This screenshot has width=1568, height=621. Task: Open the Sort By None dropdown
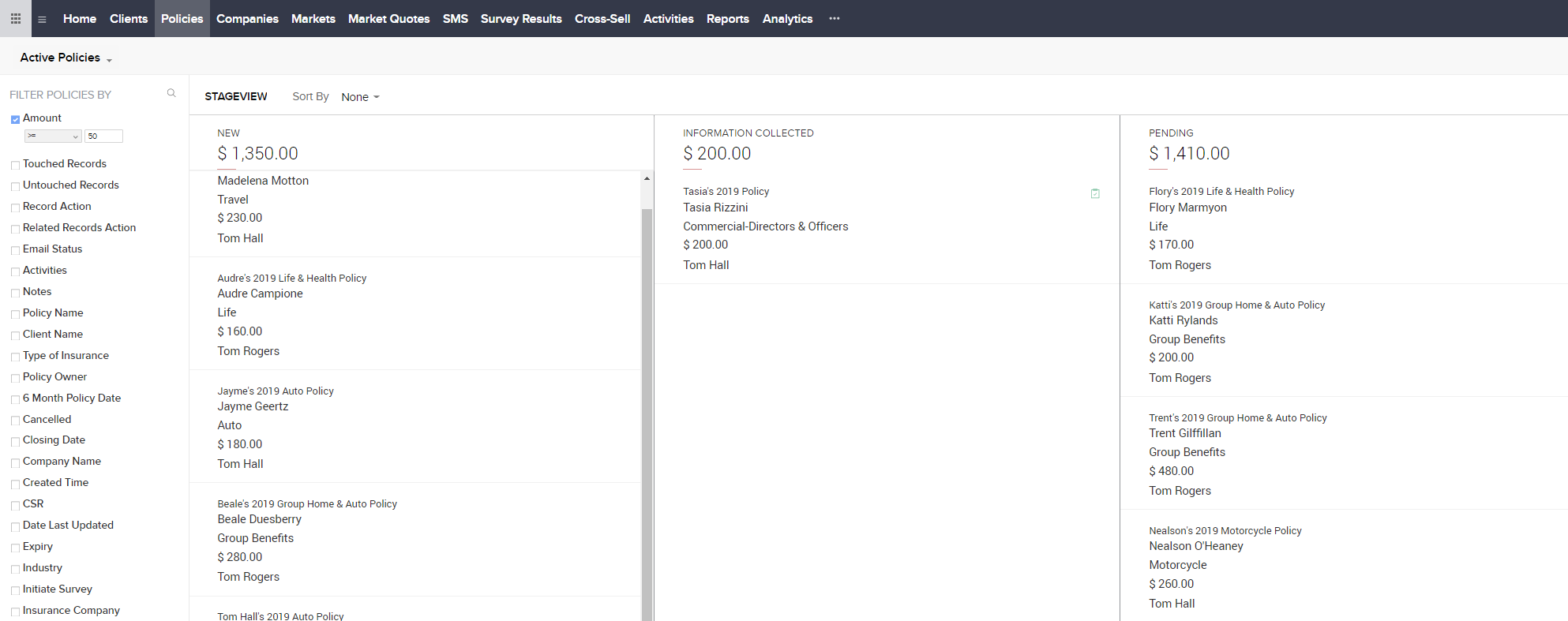tap(360, 97)
